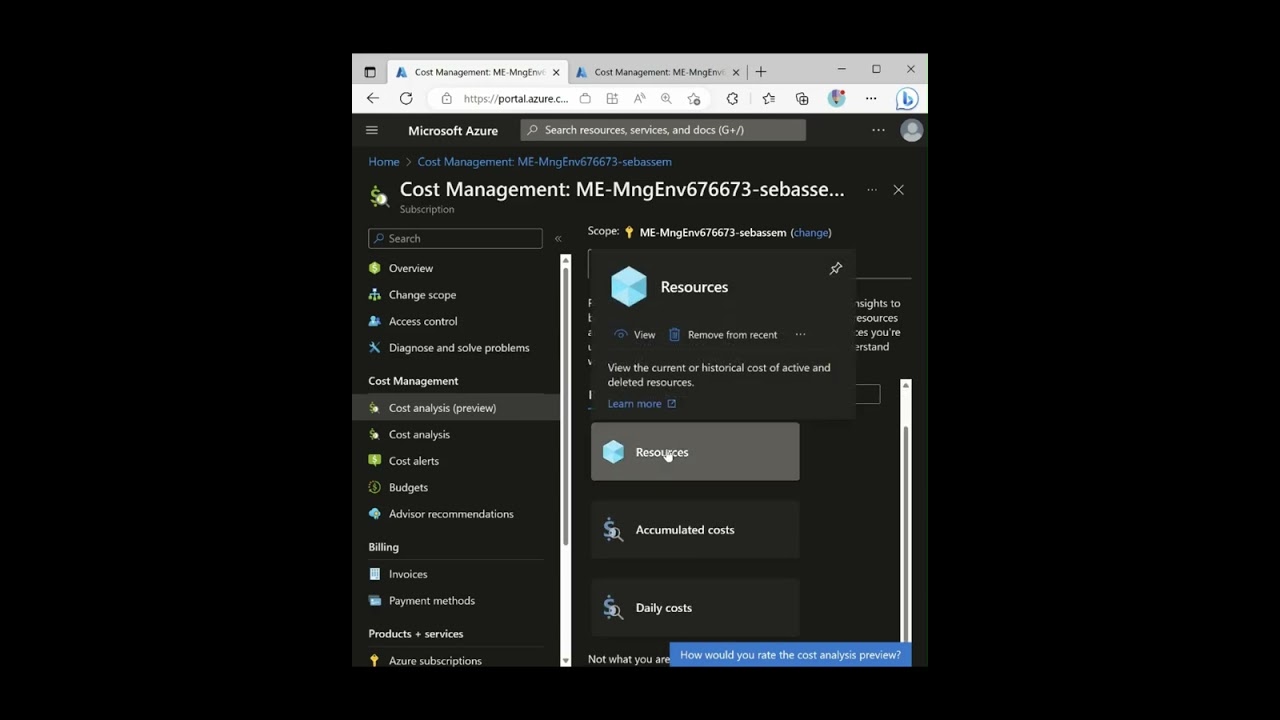Click the scope change link
Screen dimensions: 1280x720
[x=811, y=232]
